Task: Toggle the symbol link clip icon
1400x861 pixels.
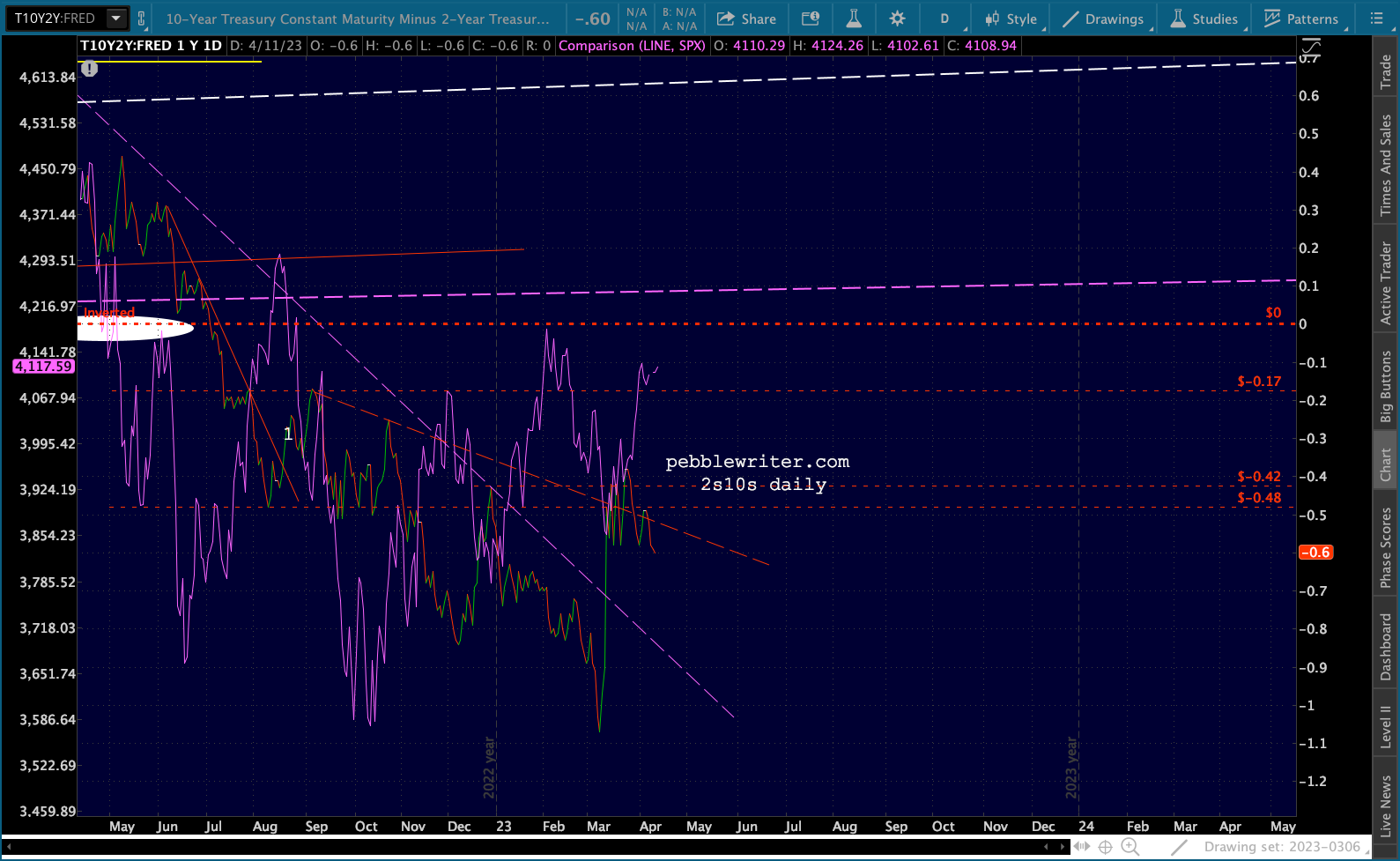Action: tap(141, 19)
